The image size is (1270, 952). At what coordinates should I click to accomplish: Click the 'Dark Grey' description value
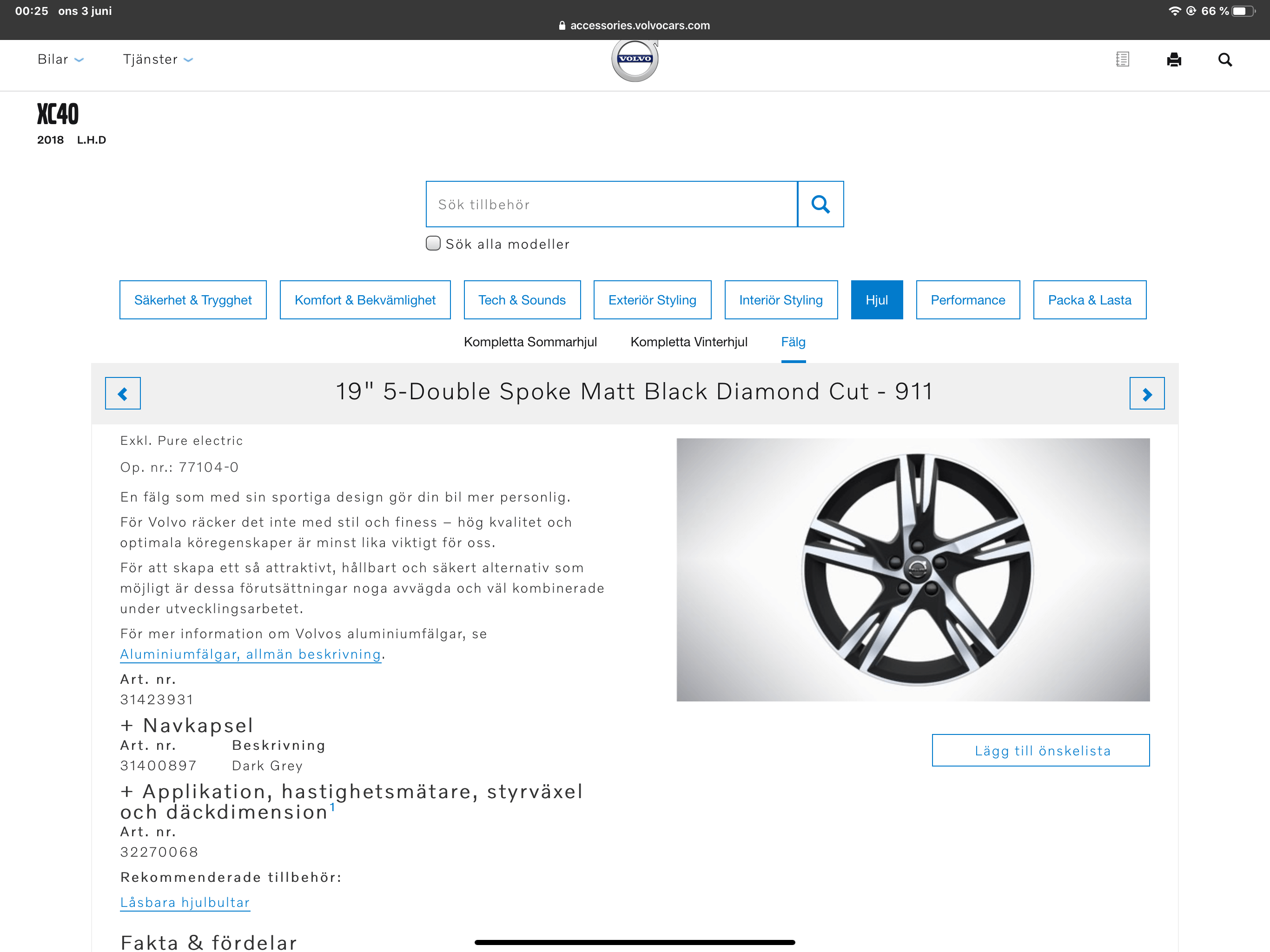(x=267, y=766)
